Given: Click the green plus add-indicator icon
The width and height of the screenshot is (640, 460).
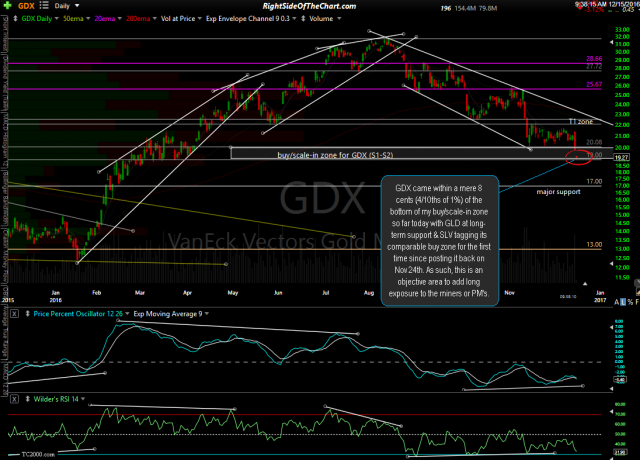Looking at the screenshot, I should (7, 6).
